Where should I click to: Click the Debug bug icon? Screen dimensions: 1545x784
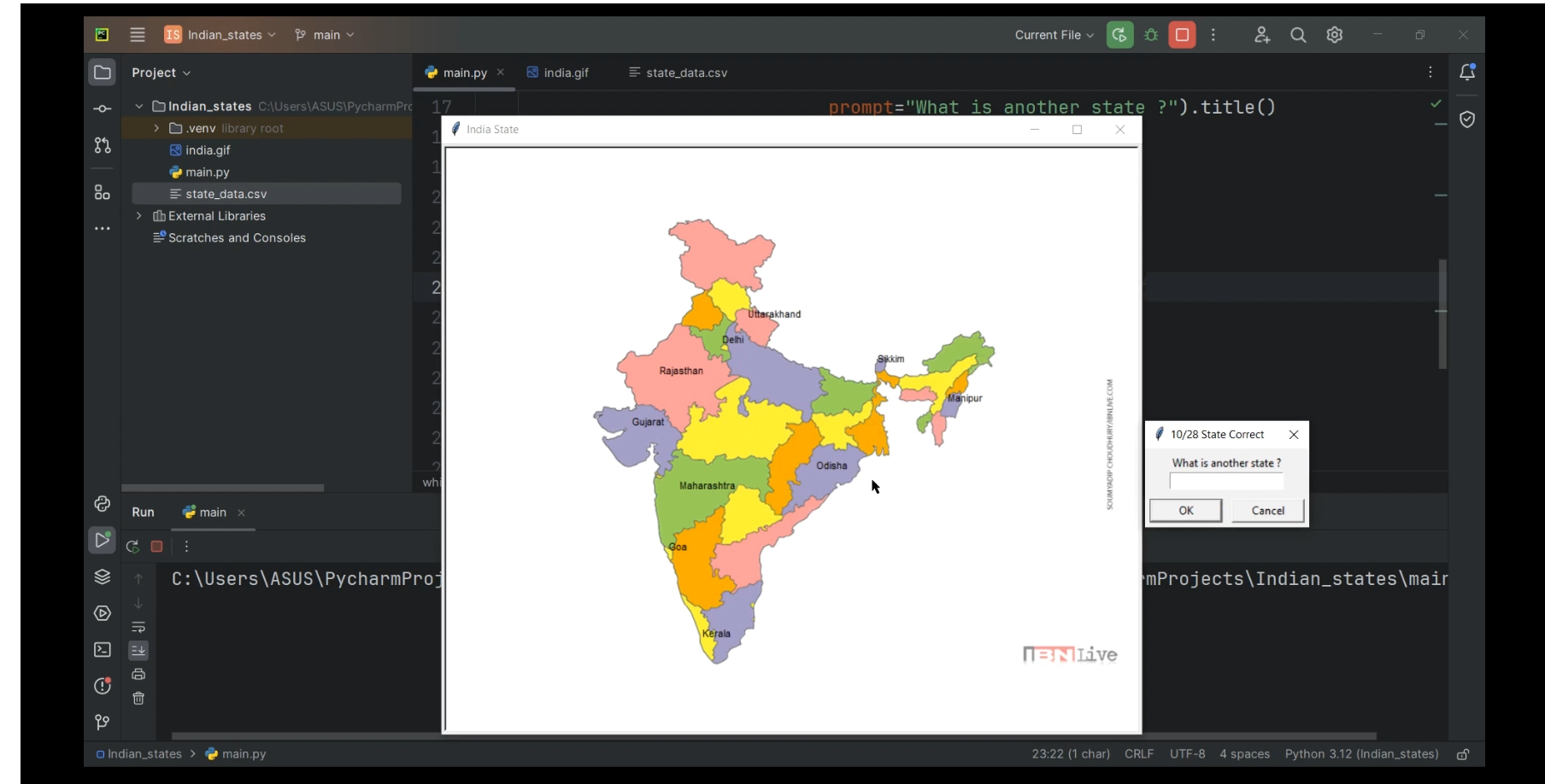click(x=1151, y=35)
